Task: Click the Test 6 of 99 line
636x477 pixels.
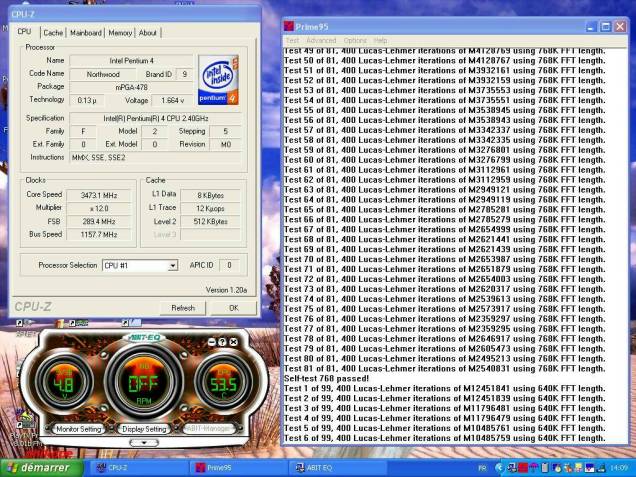Action: (445, 438)
